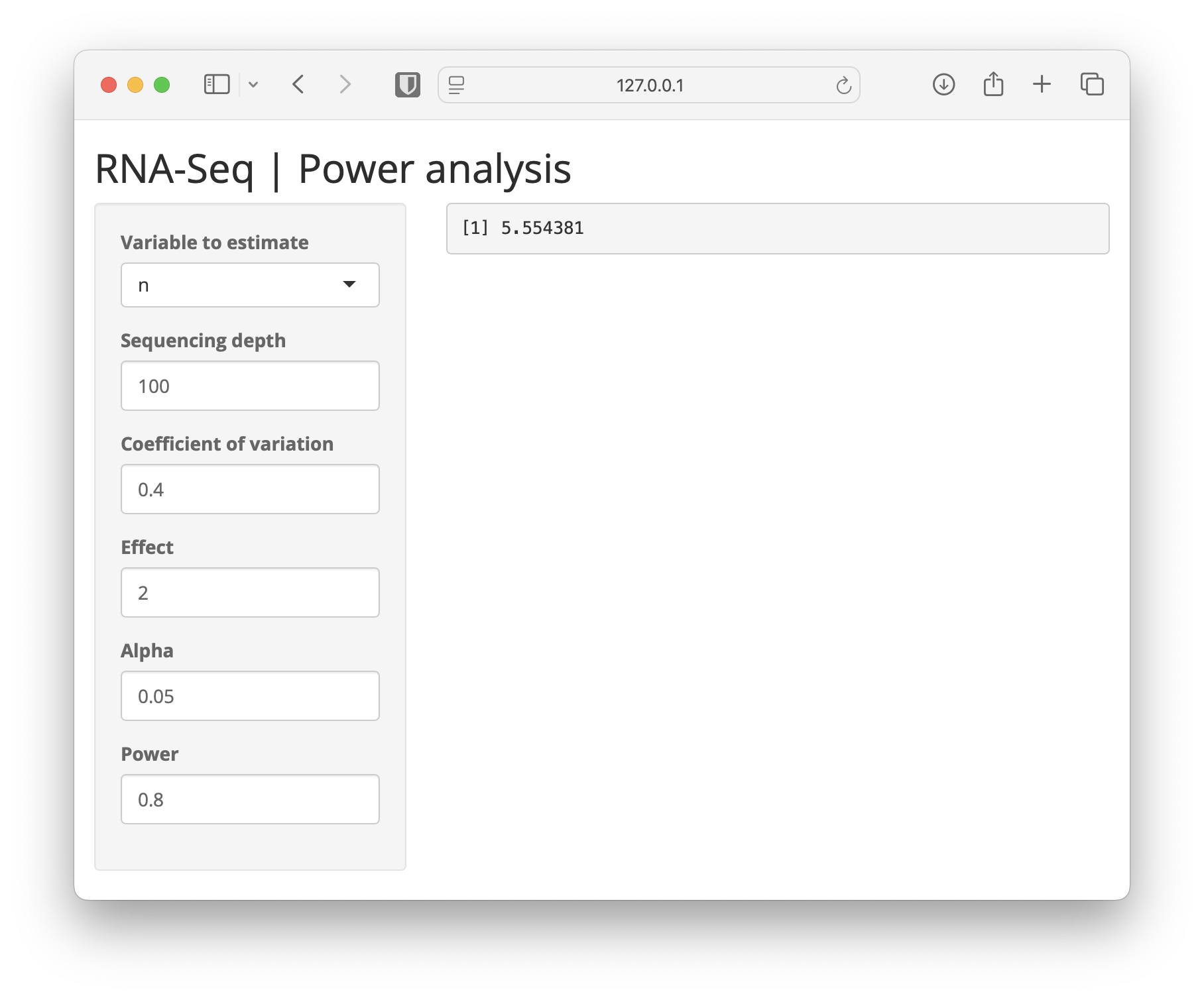Go forward with the forward arrow
1204x998 pixels.
345,85
